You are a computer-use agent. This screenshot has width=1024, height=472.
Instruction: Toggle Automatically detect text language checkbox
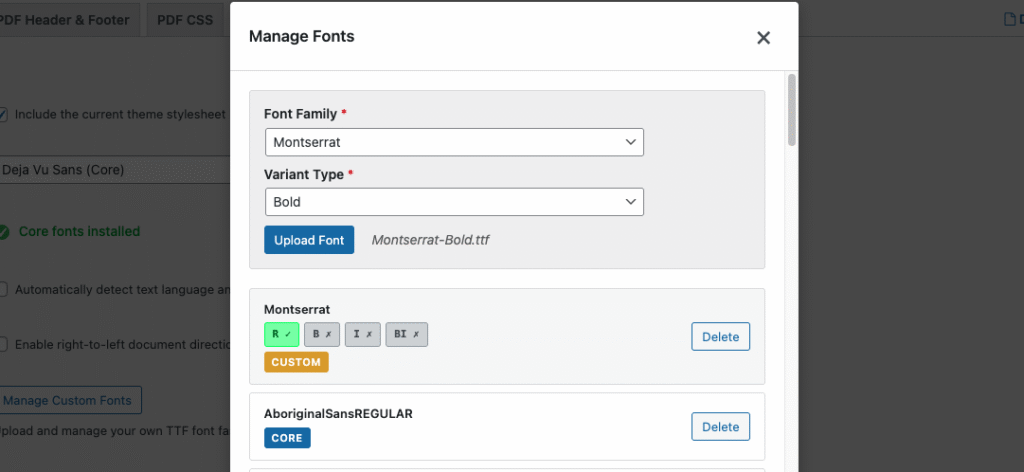coord(3,290)
